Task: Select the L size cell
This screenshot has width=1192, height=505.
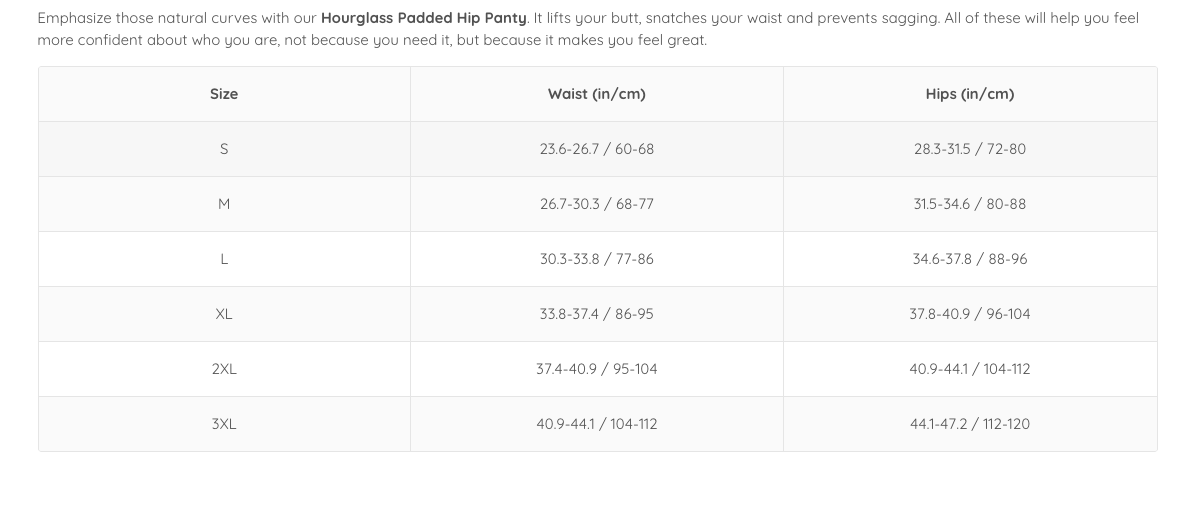Action: tap(224, 259)
